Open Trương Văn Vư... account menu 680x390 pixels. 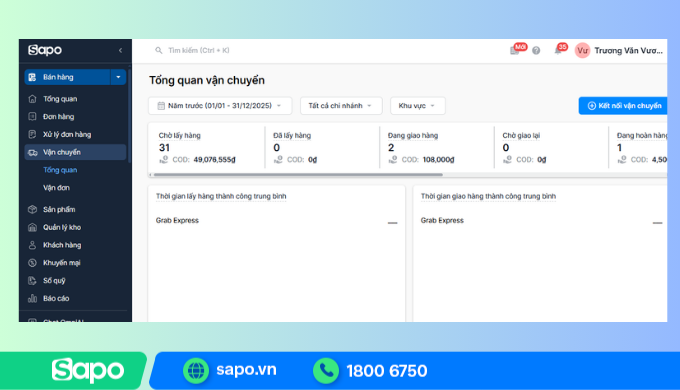[628, 51]
